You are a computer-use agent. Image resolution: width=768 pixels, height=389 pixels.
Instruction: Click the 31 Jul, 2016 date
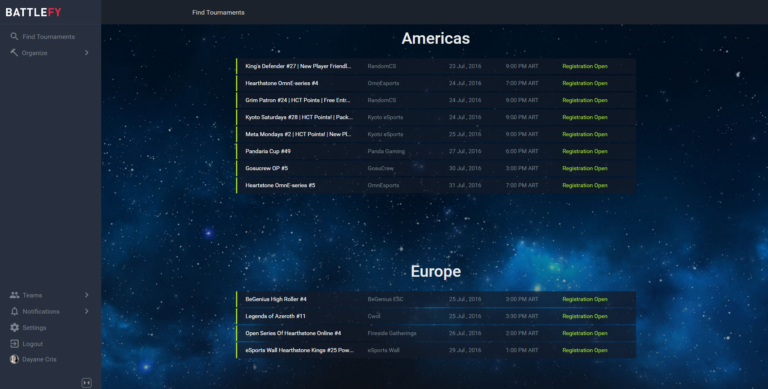coord(465,185)
